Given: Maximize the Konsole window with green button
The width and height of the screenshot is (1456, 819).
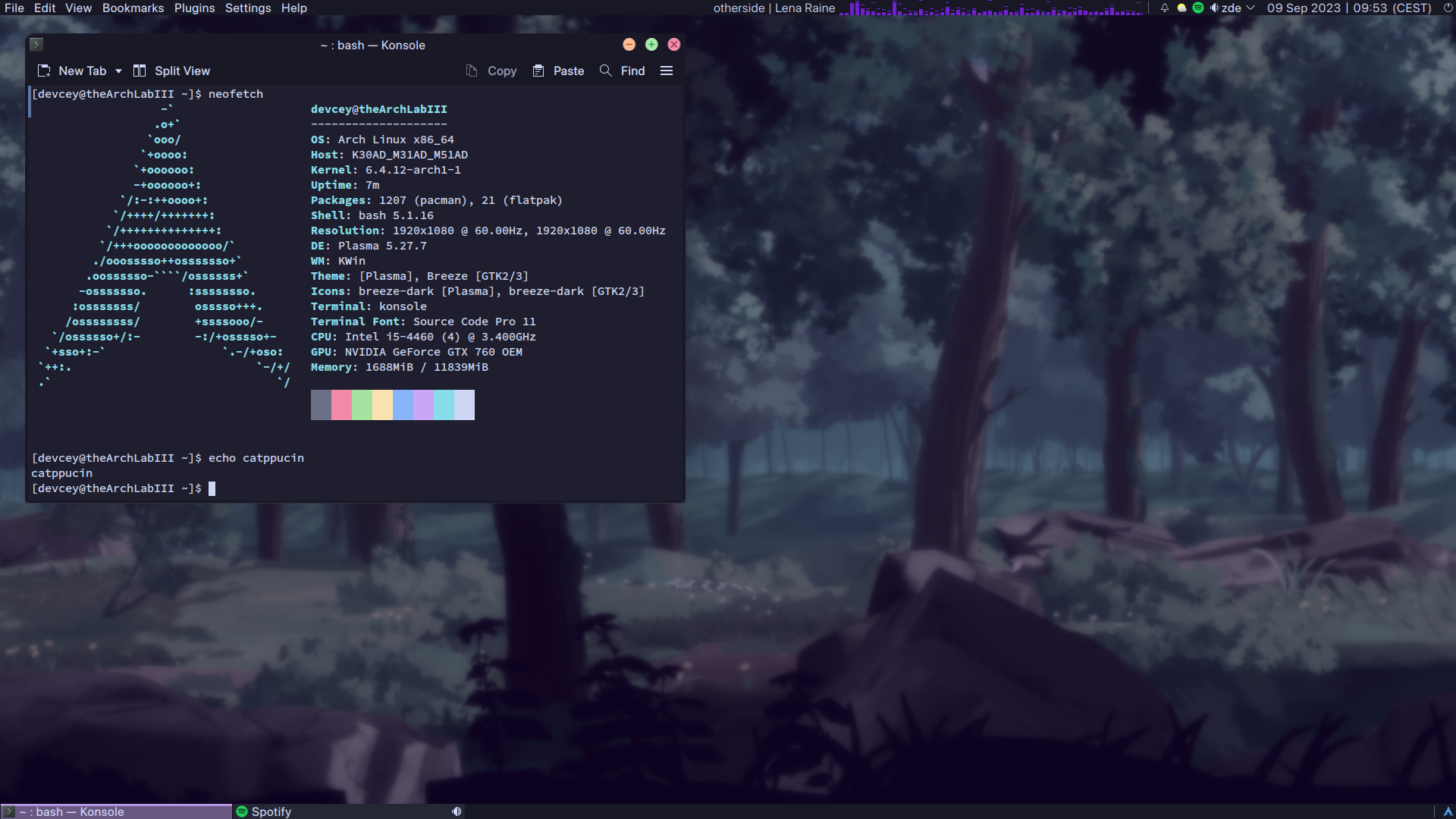Looking at the screenshot, I should pos(651,45).
